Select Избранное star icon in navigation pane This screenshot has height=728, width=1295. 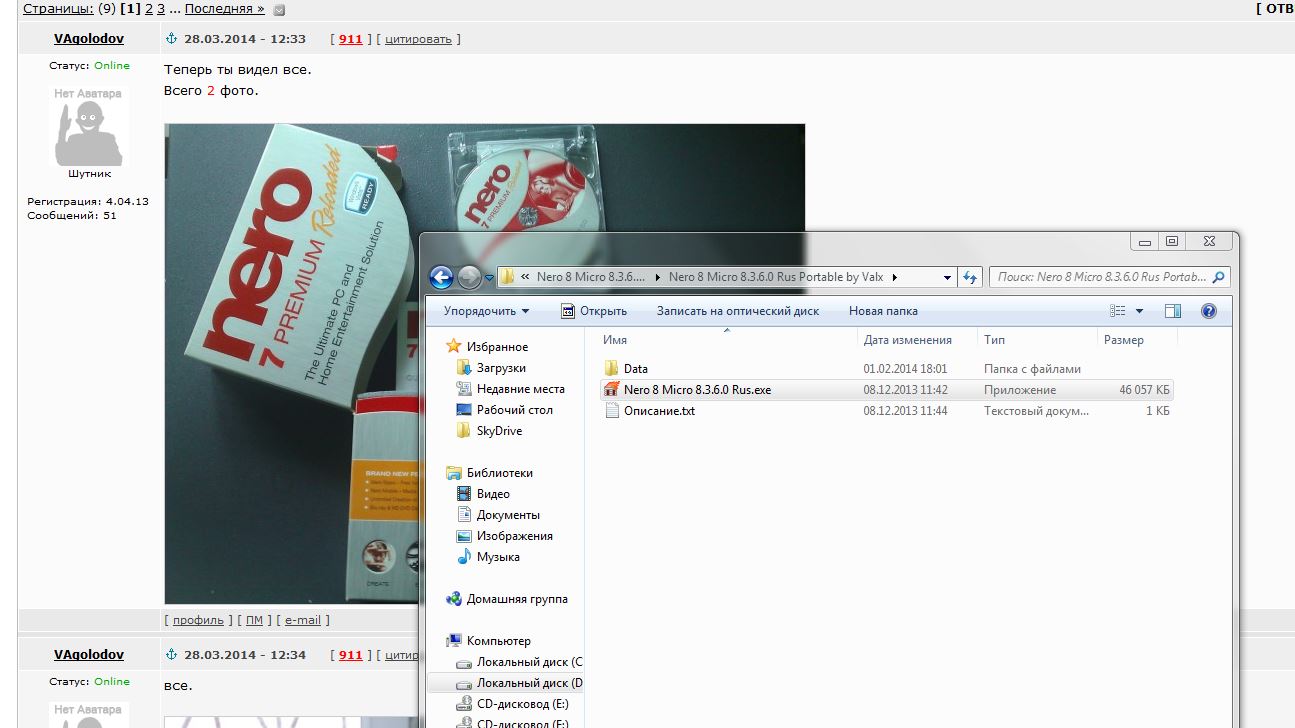455,347
